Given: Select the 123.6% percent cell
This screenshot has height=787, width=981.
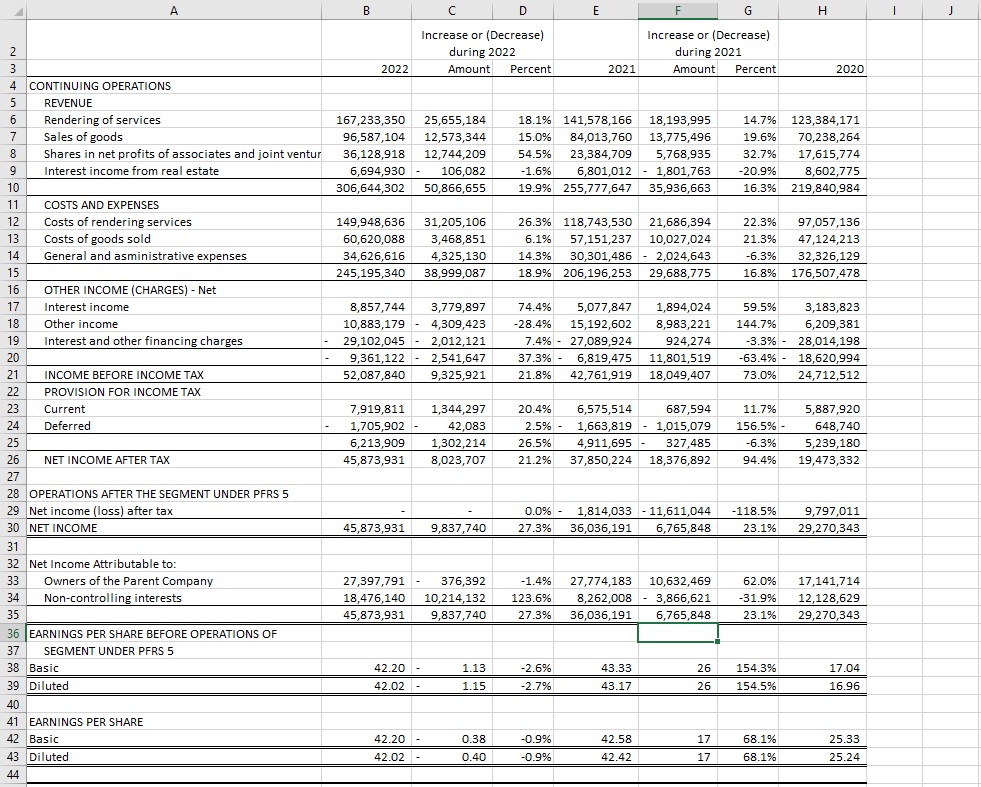Looking at the screenshot, I should (523, 598).
